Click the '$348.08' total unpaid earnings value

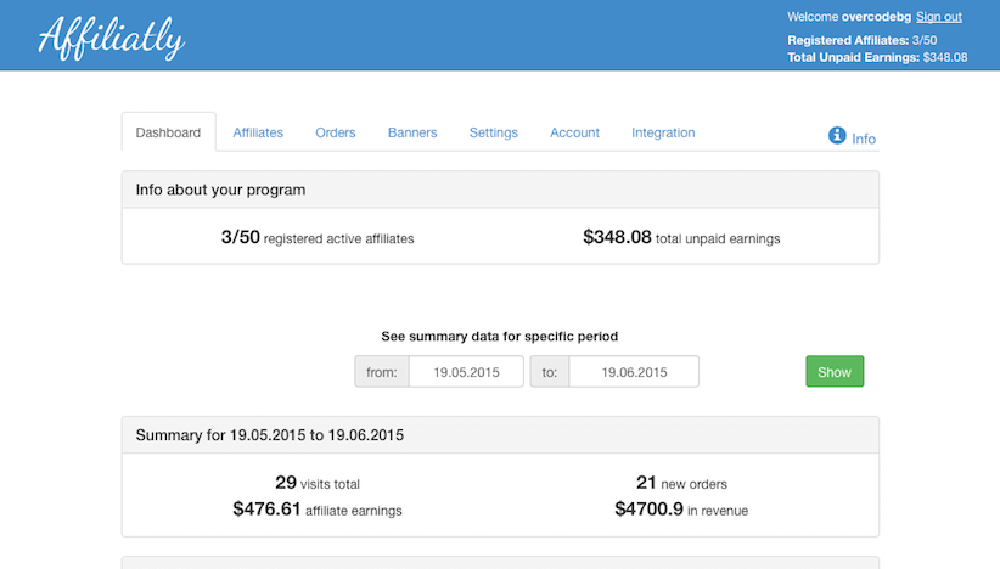pyautogui.click(x=617, y=237)
